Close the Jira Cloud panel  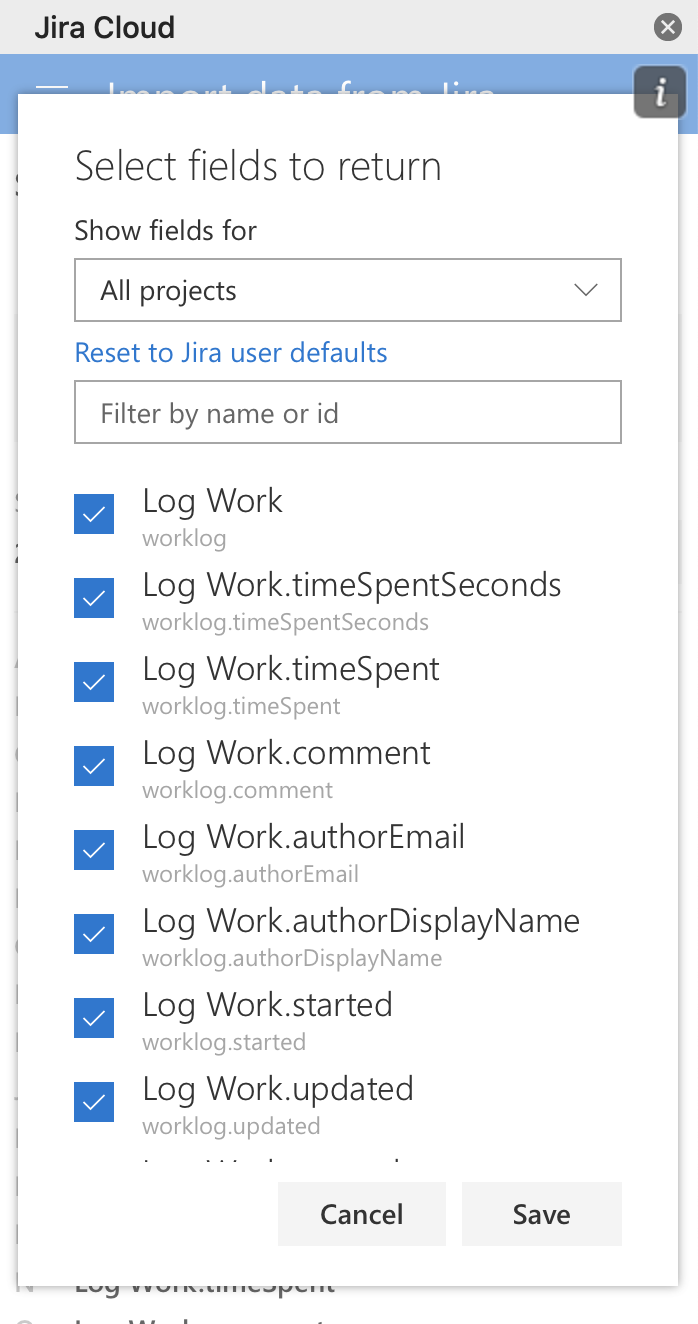pos(668,27)
